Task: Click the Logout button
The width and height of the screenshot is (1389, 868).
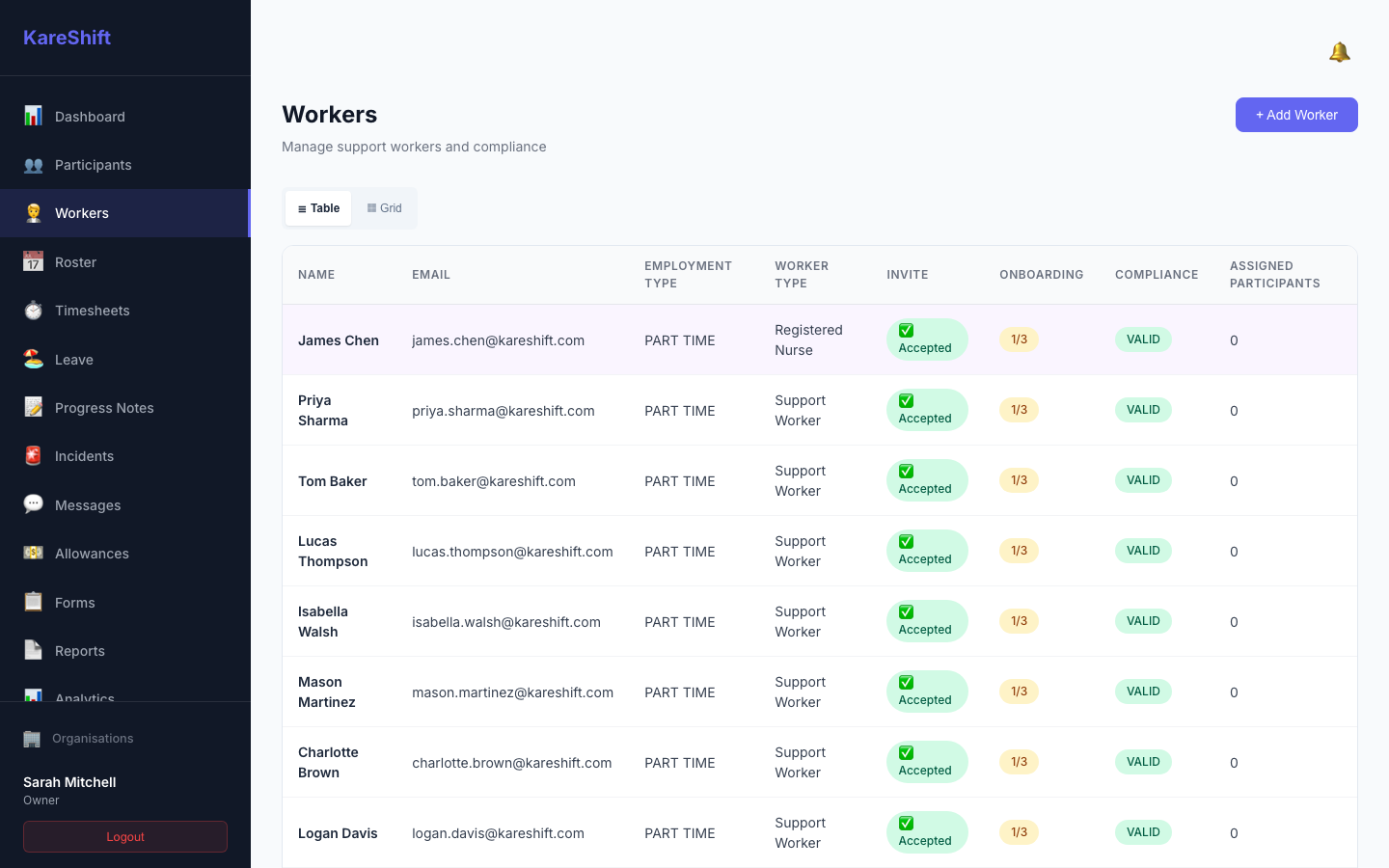Action: [125, 837]
